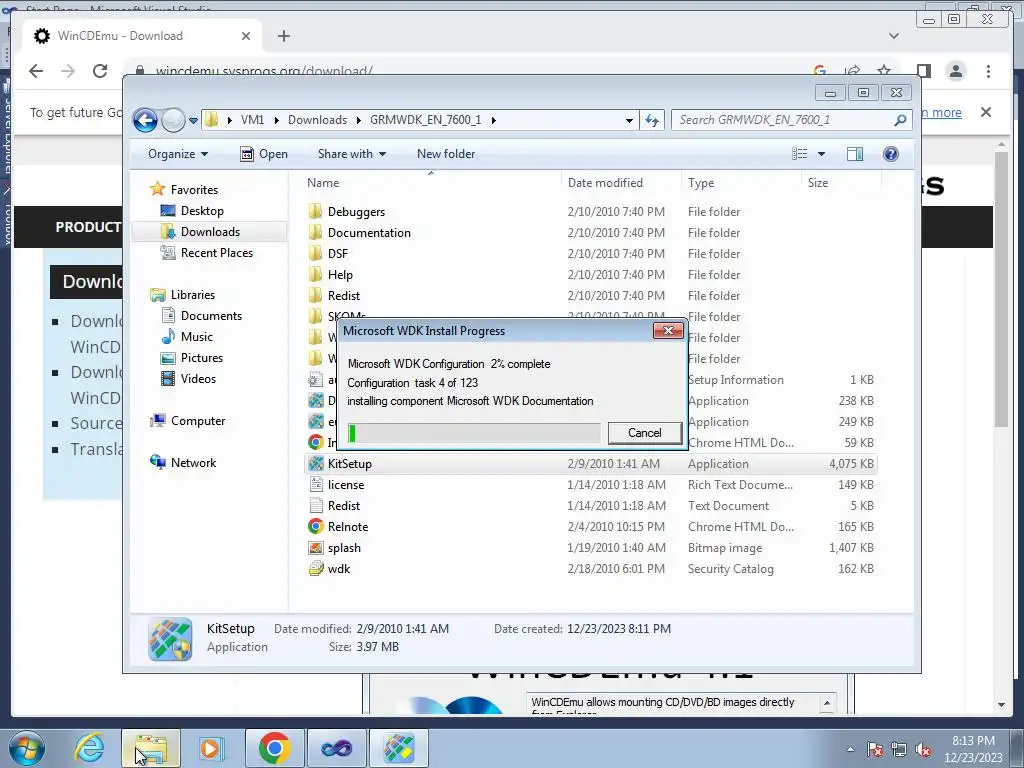Open the Share with menu
The width and height of the screenshot is (1024, 768).
(351, 154)
